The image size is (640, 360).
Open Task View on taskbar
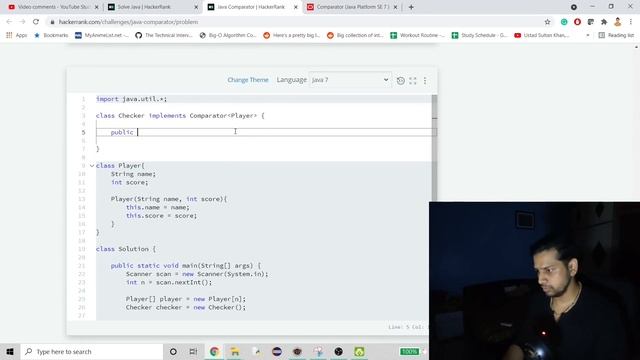tap(193, 351)
